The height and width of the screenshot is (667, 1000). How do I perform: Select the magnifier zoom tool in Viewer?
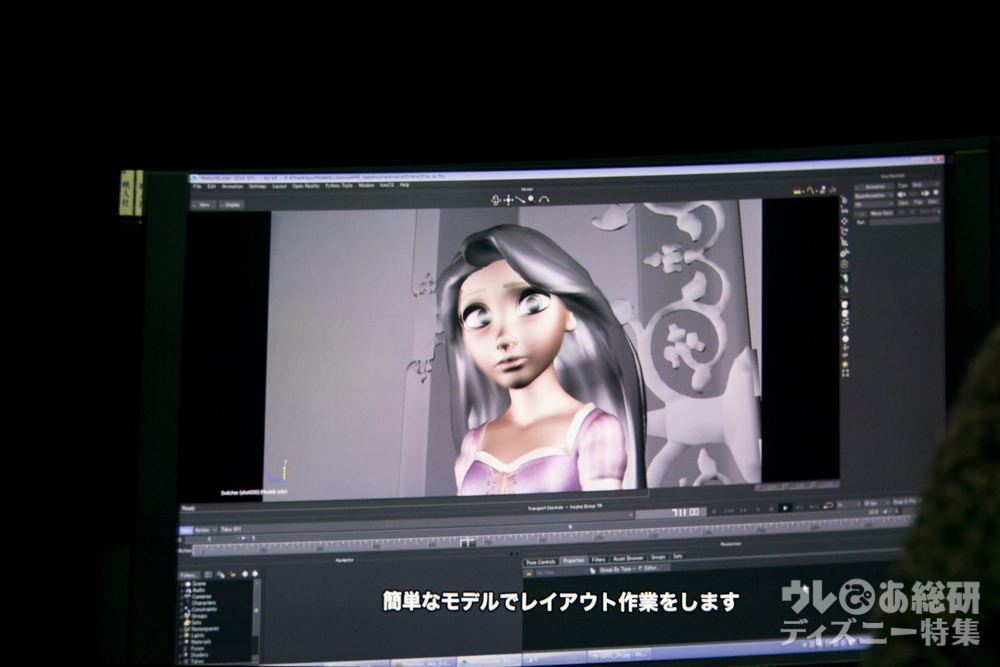pos(531,200)
